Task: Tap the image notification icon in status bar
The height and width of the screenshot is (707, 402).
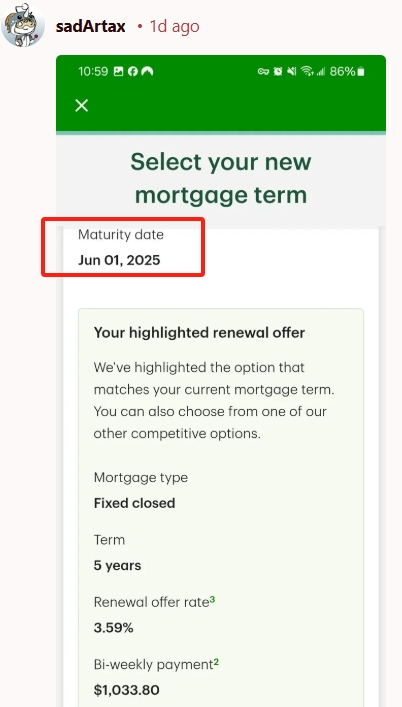Action: 119,71
